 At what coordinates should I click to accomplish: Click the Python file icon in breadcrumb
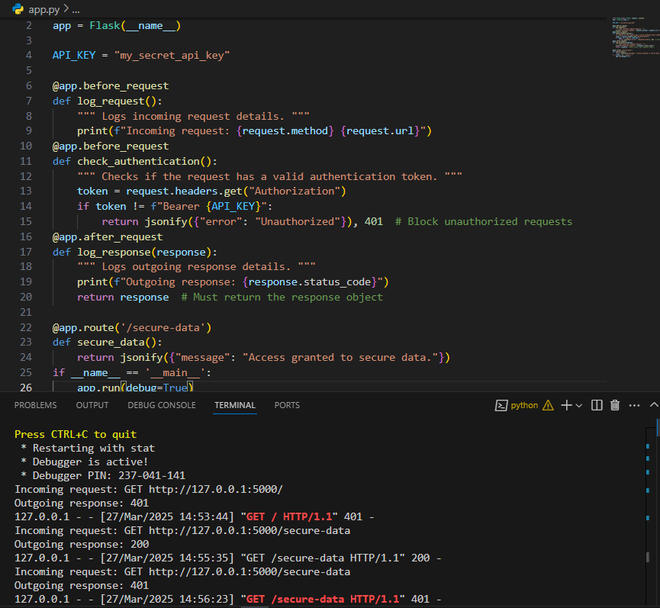18,9
